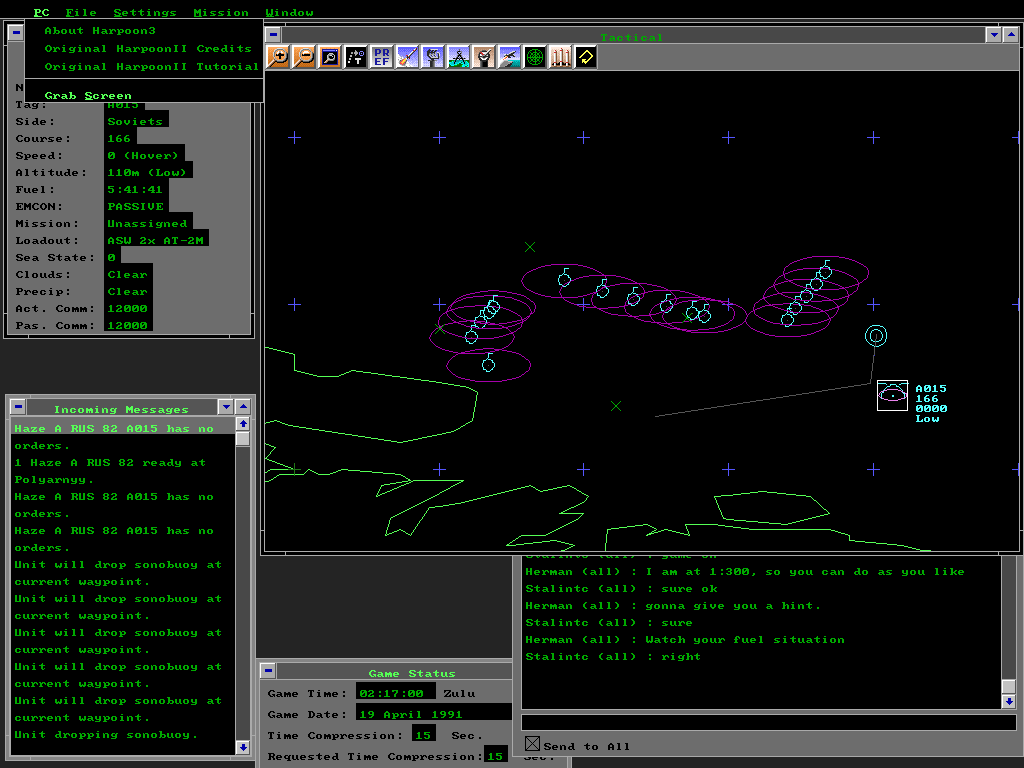Image resolution: width=1024 pixels, height=768 pixels.
Task: Click the missile attack icon
Action: tap(407, 57)
